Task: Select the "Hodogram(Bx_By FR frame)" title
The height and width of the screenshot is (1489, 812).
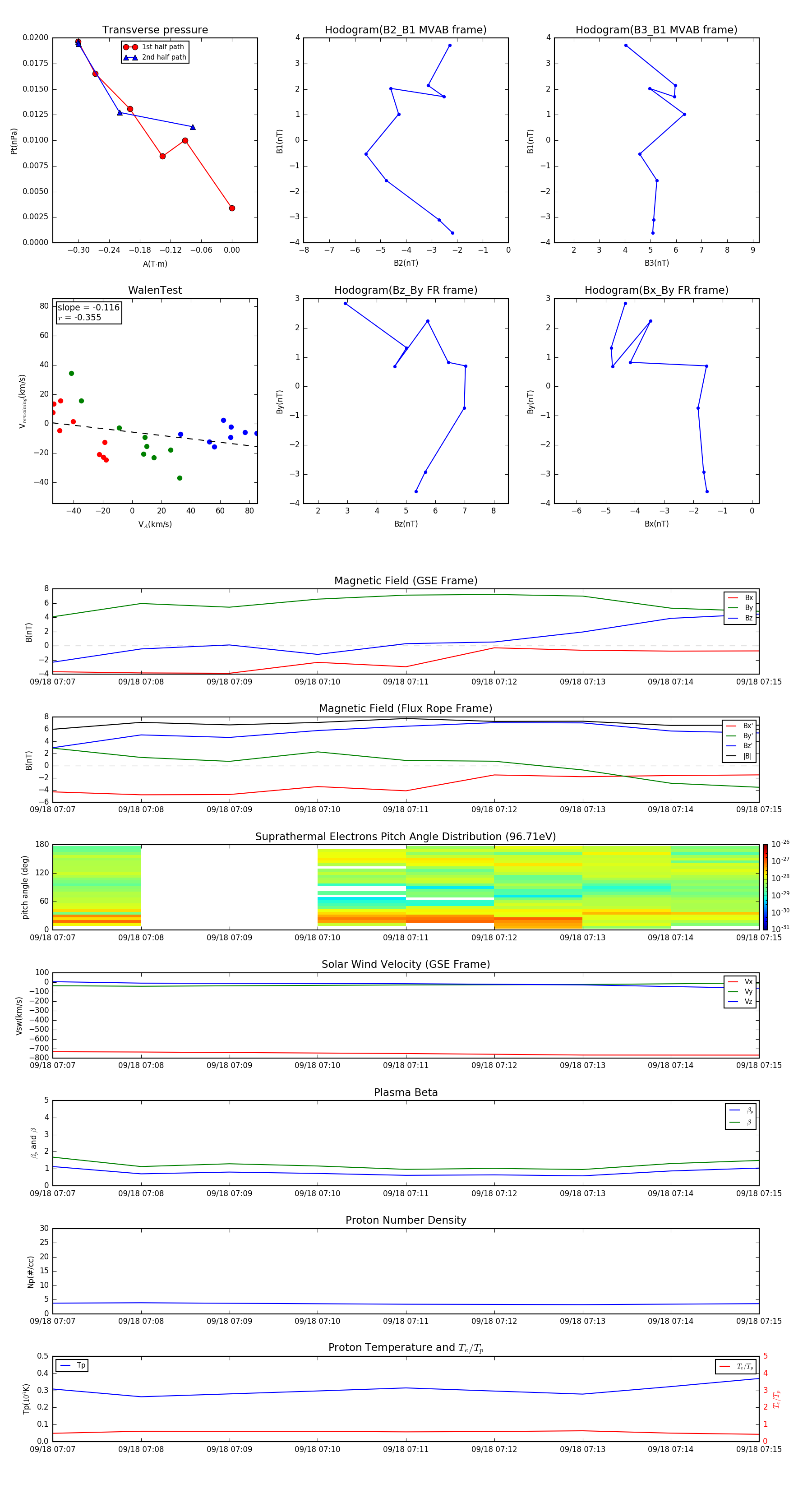Action: (x=656, y=290)
